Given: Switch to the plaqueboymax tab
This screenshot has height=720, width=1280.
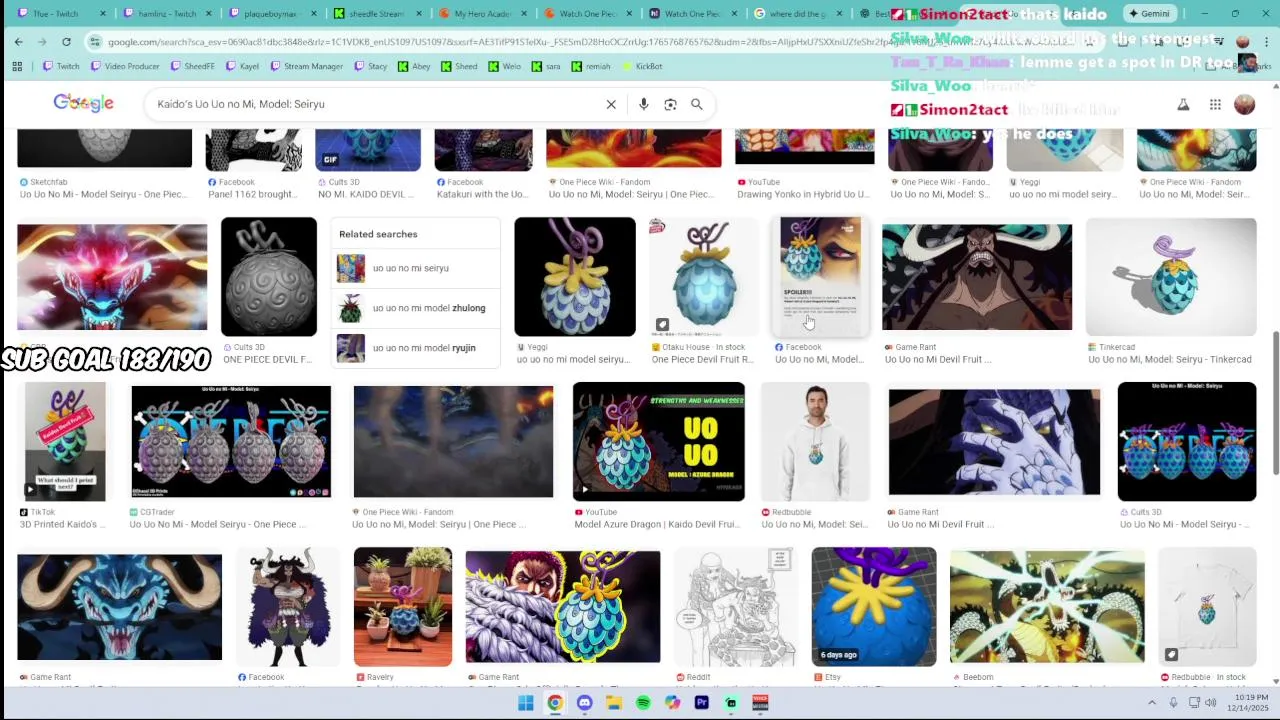Looking at the screenshot, I should pyautogui.click(x=262, y=14).
